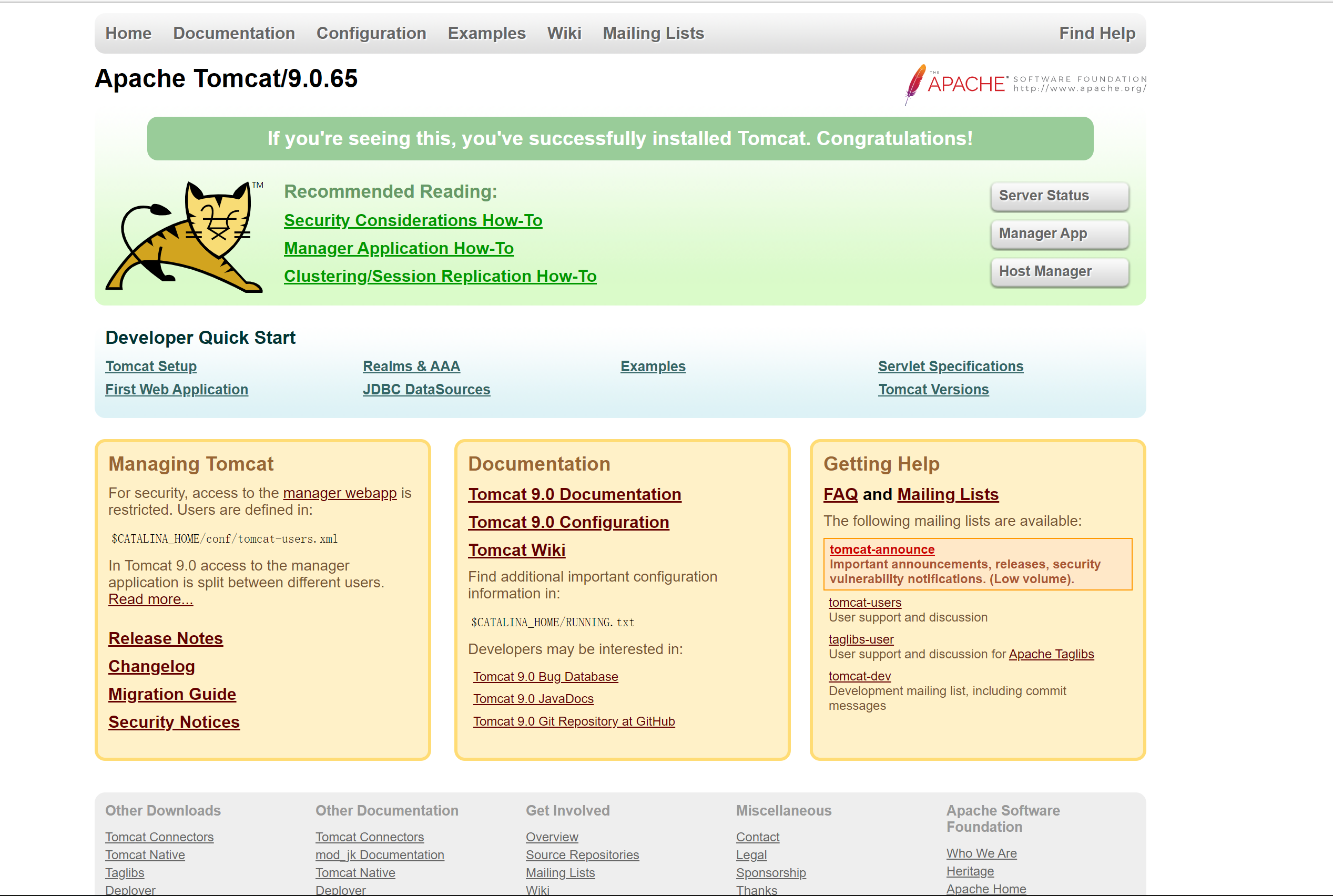Open Security Notices link

(174, 722)
